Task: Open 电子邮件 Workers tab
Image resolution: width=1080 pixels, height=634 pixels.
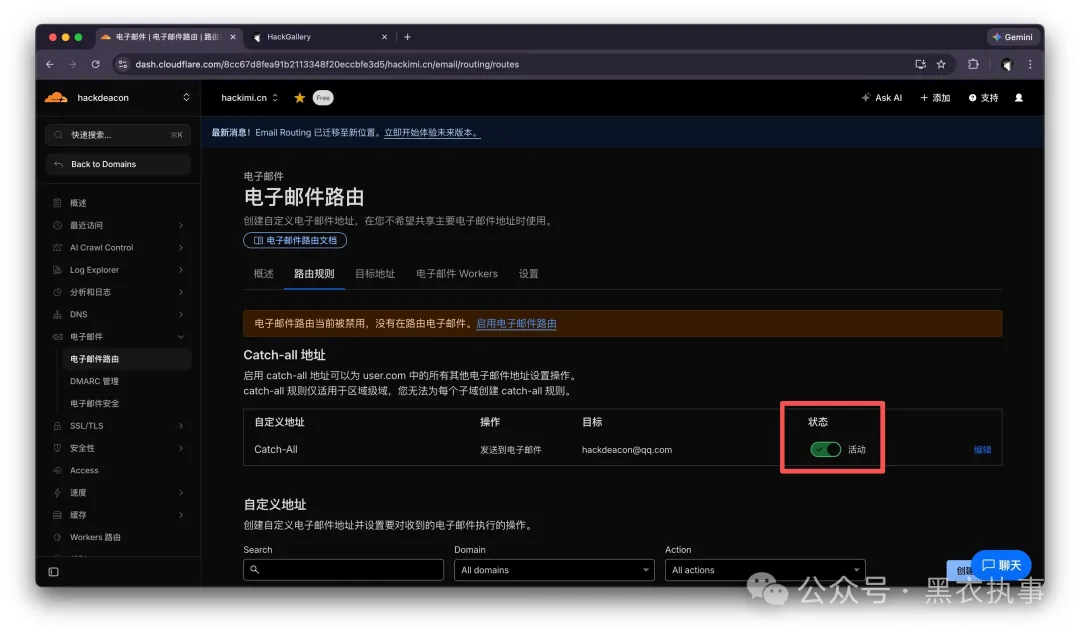Action: tap(457, 274)
